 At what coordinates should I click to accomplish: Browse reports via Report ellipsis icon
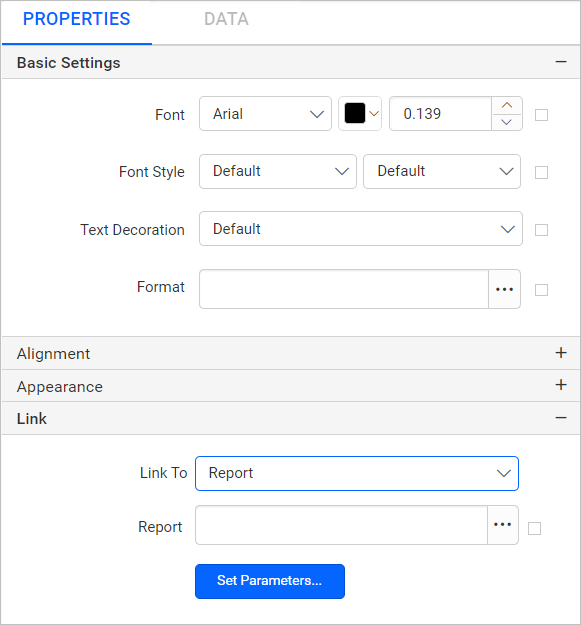[x=502, y=525]
